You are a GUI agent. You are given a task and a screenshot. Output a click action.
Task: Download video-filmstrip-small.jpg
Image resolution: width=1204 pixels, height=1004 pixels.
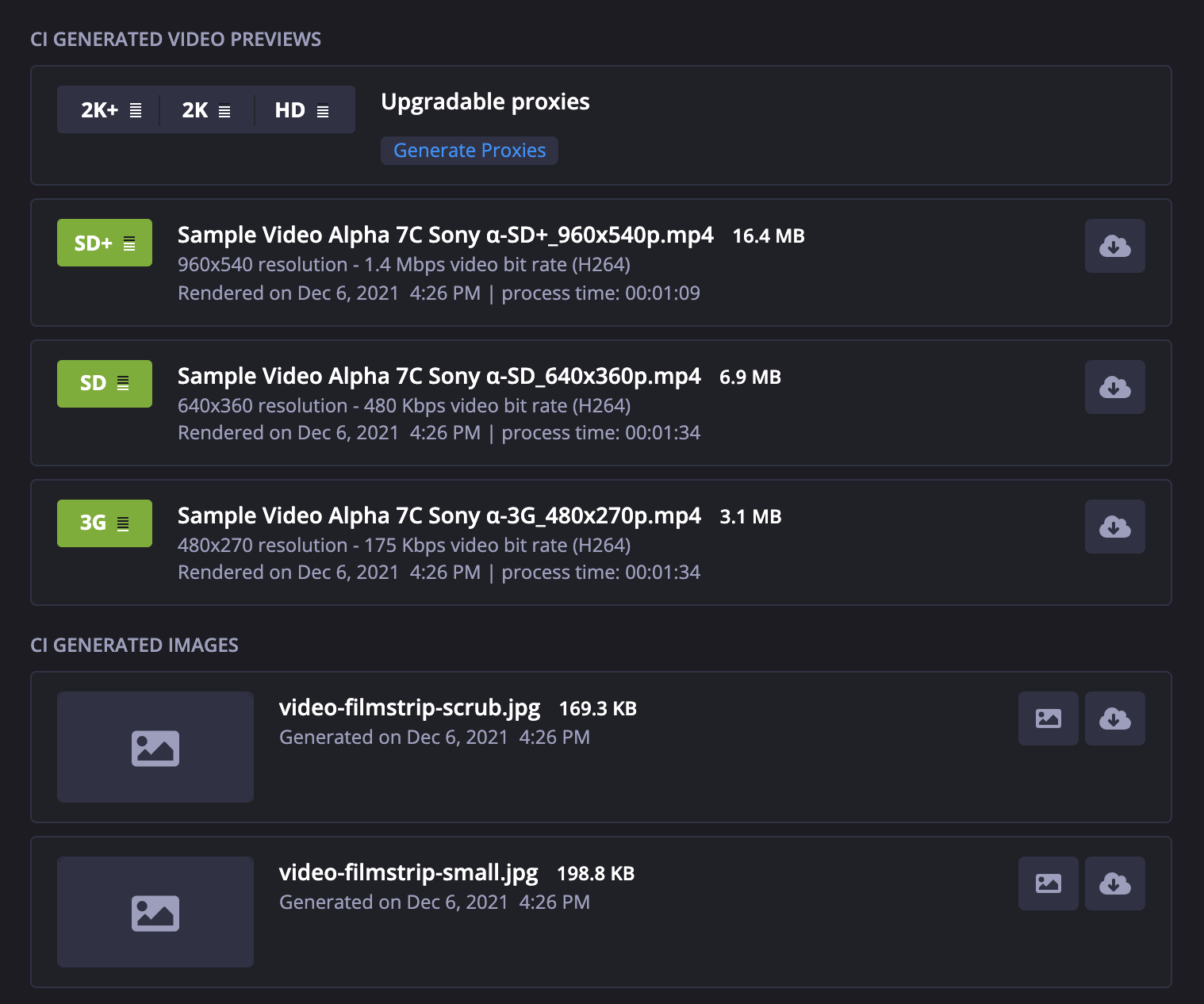pos(1114,883)
